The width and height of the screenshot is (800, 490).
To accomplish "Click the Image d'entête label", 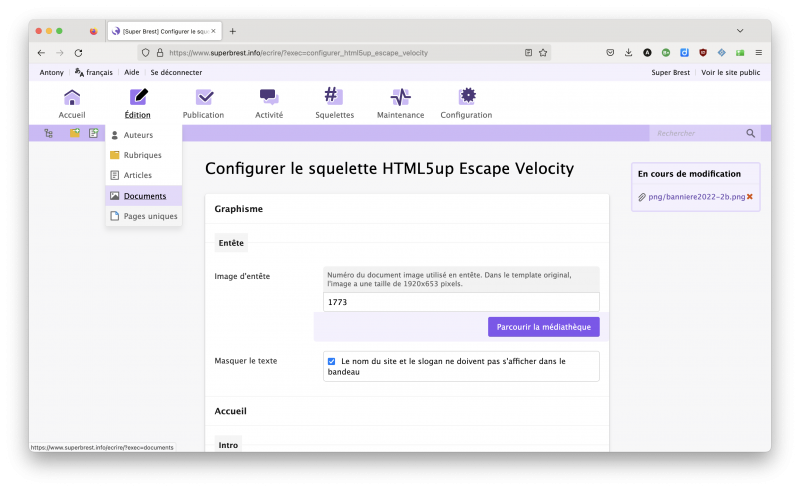I will click(242, 276).
